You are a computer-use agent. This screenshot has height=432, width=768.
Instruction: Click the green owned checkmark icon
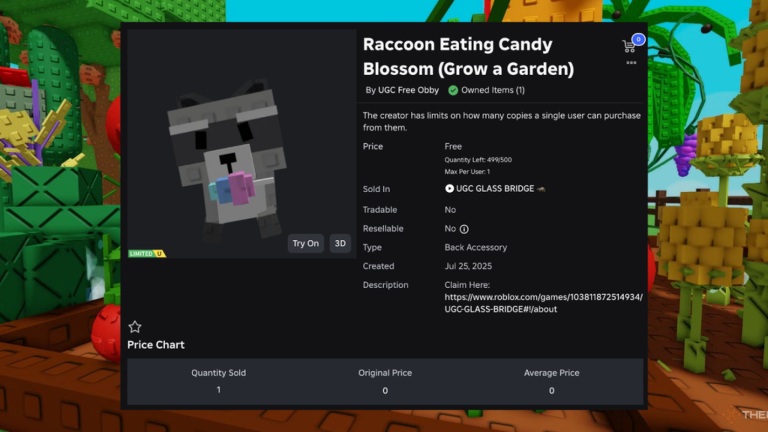pos(453,90)
